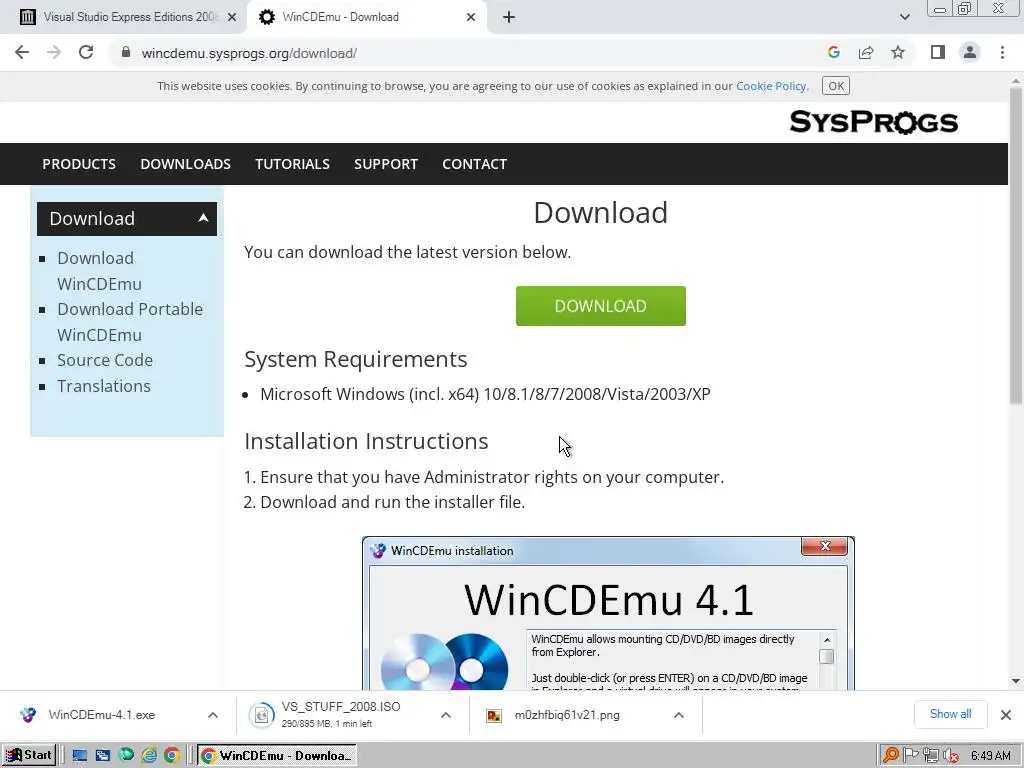Click the taskbar clock showing 6:49 AM

[991, 756]
